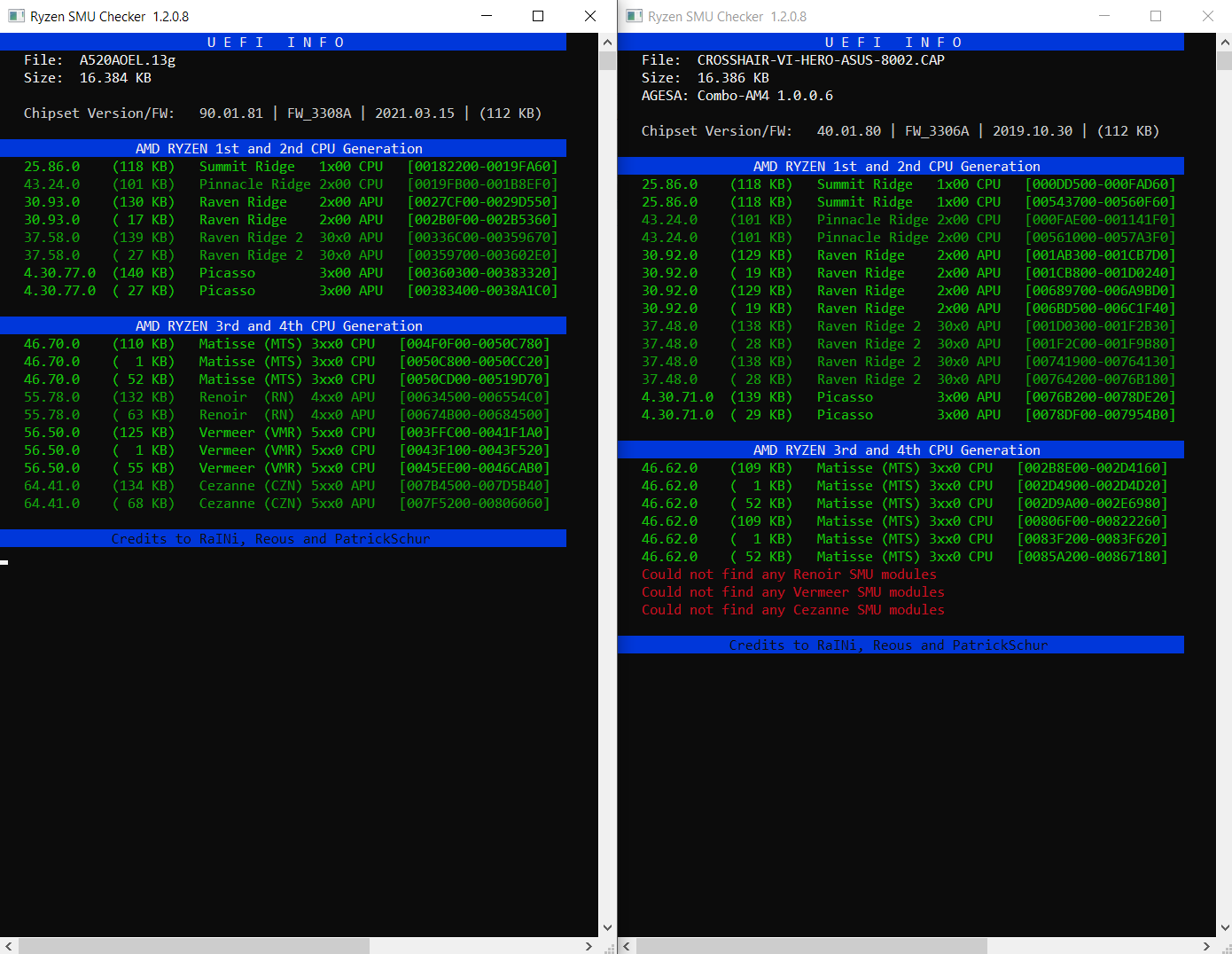Click the left window's vertical scrollbar thumb
1232x954 pixels.
(607, 60)
